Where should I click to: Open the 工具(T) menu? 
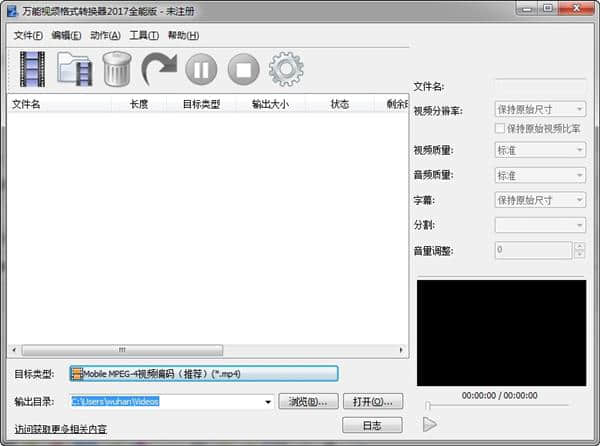144,36
